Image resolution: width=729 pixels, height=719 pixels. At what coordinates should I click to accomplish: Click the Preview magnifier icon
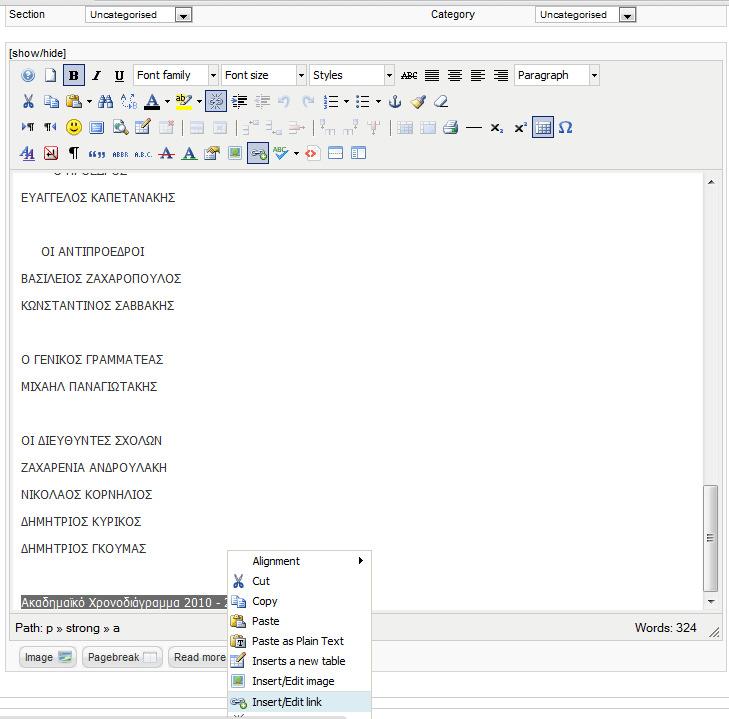pos(120,127)
